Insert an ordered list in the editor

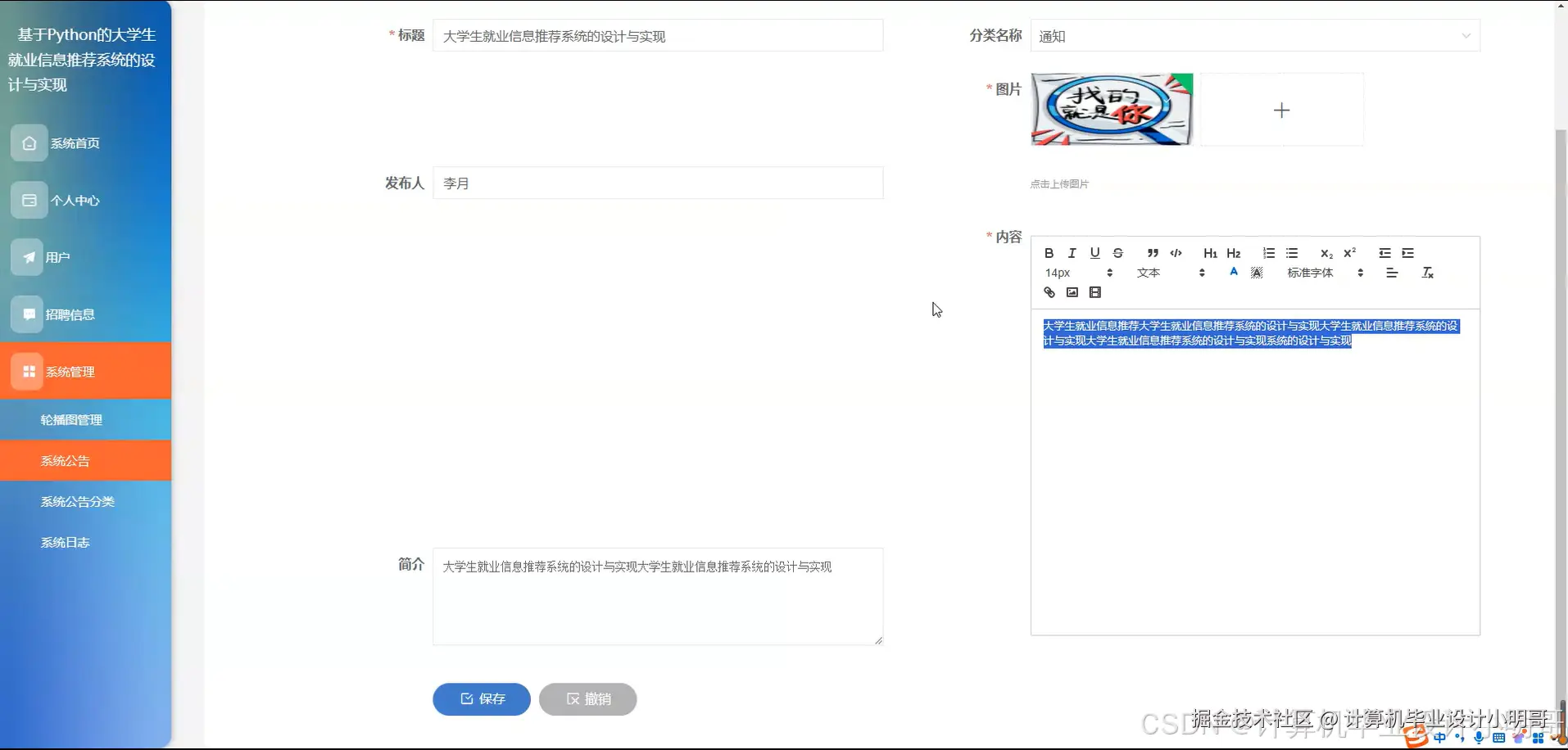[x=1270, y=253]
